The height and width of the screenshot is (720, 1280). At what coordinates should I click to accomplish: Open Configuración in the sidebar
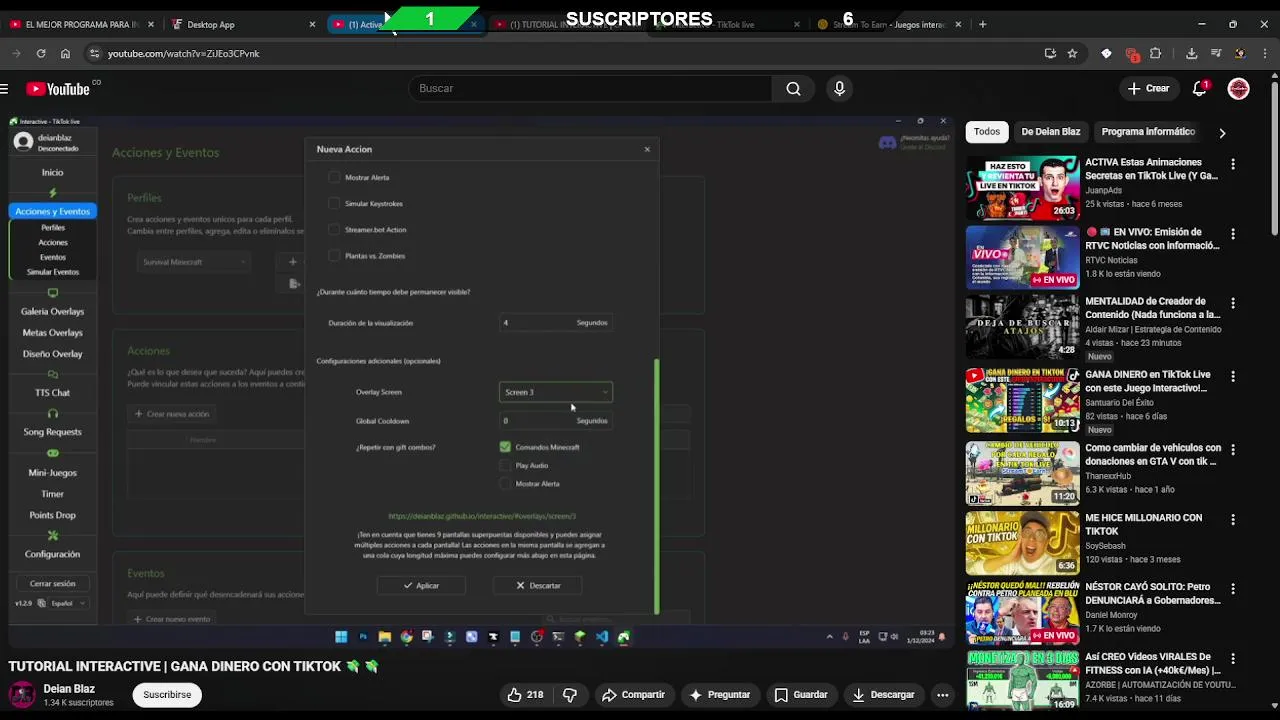[52, 554]
